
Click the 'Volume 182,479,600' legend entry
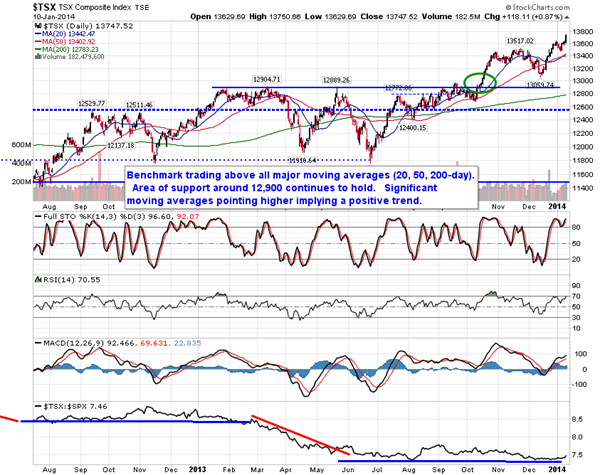(x=73, y=57)
